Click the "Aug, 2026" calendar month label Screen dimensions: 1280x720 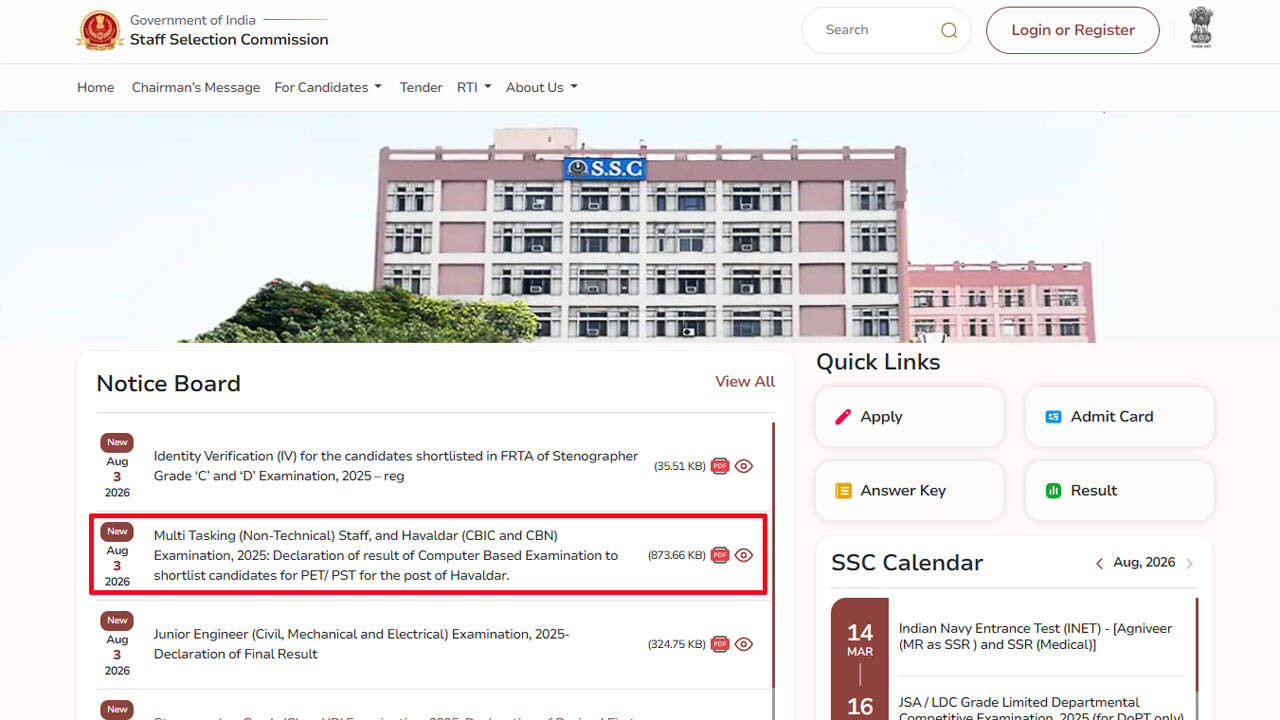[1144, 562]
